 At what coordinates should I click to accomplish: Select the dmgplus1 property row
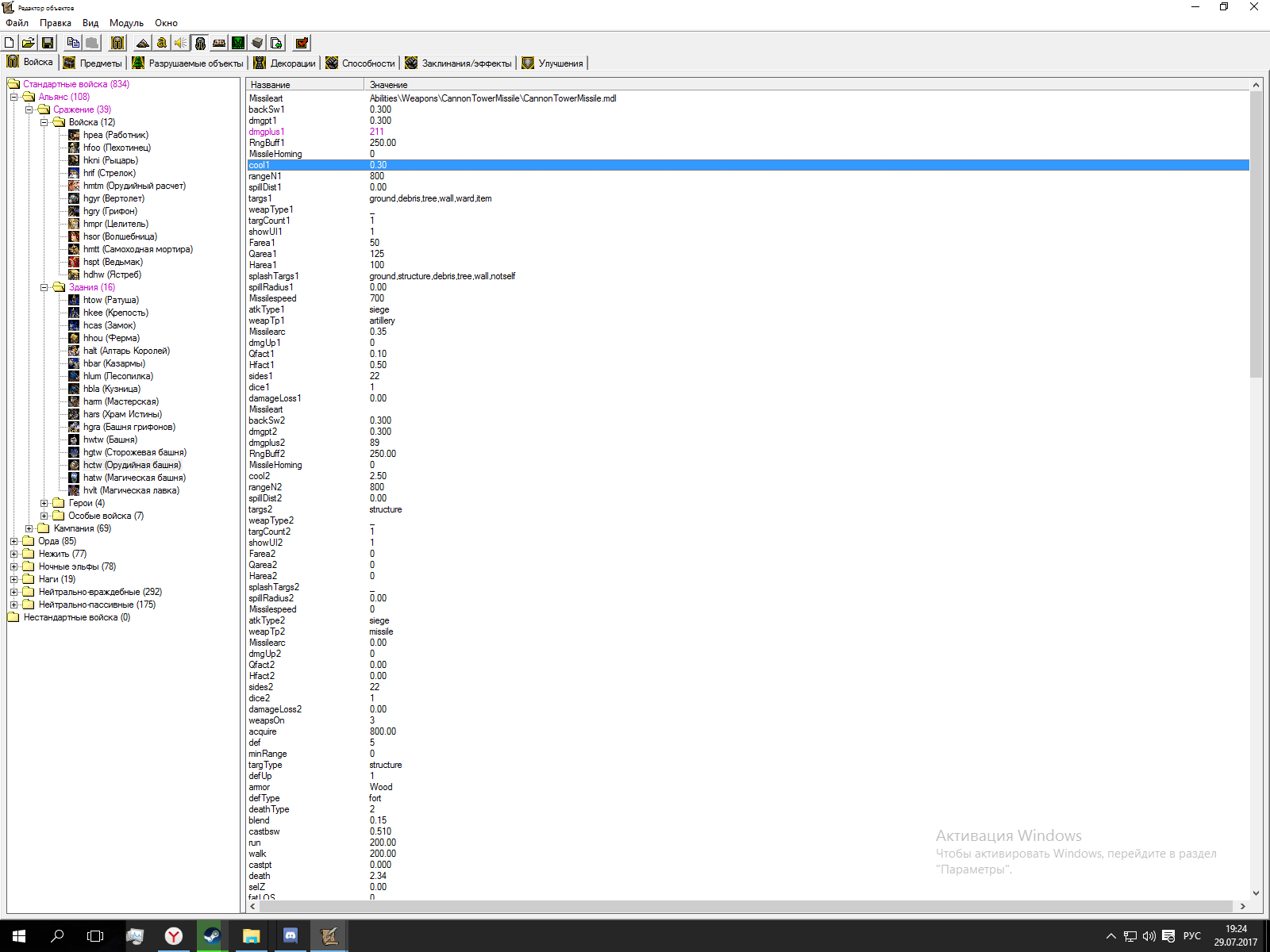[749, 132]
